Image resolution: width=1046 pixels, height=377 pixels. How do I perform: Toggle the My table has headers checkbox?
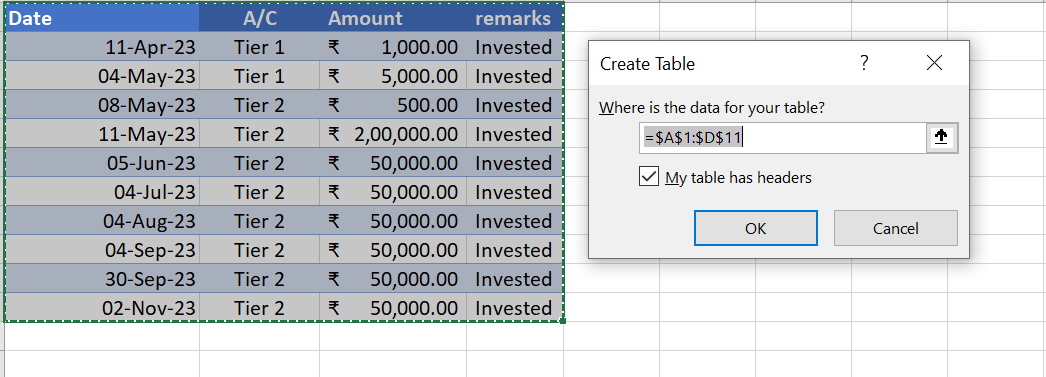pos(648,177)
